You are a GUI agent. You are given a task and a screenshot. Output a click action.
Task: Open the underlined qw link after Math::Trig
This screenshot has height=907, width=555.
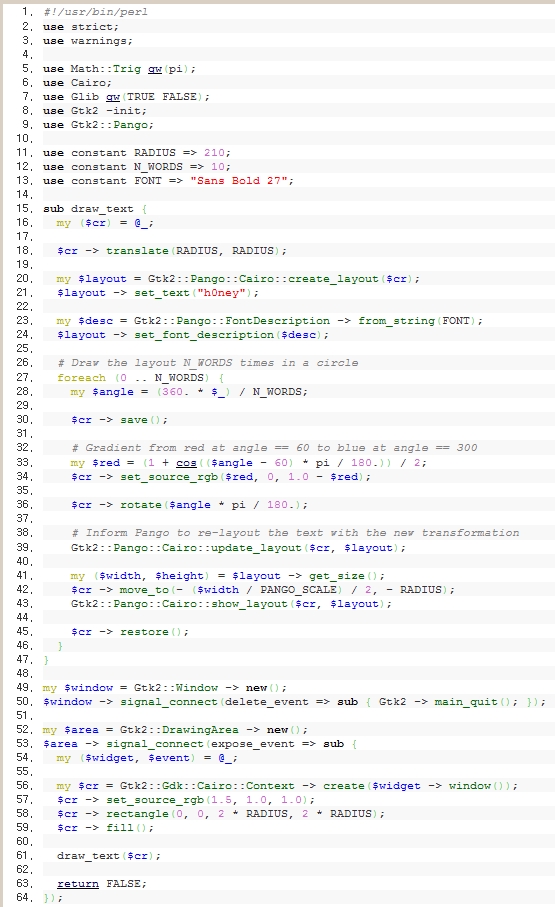[155, 69]
